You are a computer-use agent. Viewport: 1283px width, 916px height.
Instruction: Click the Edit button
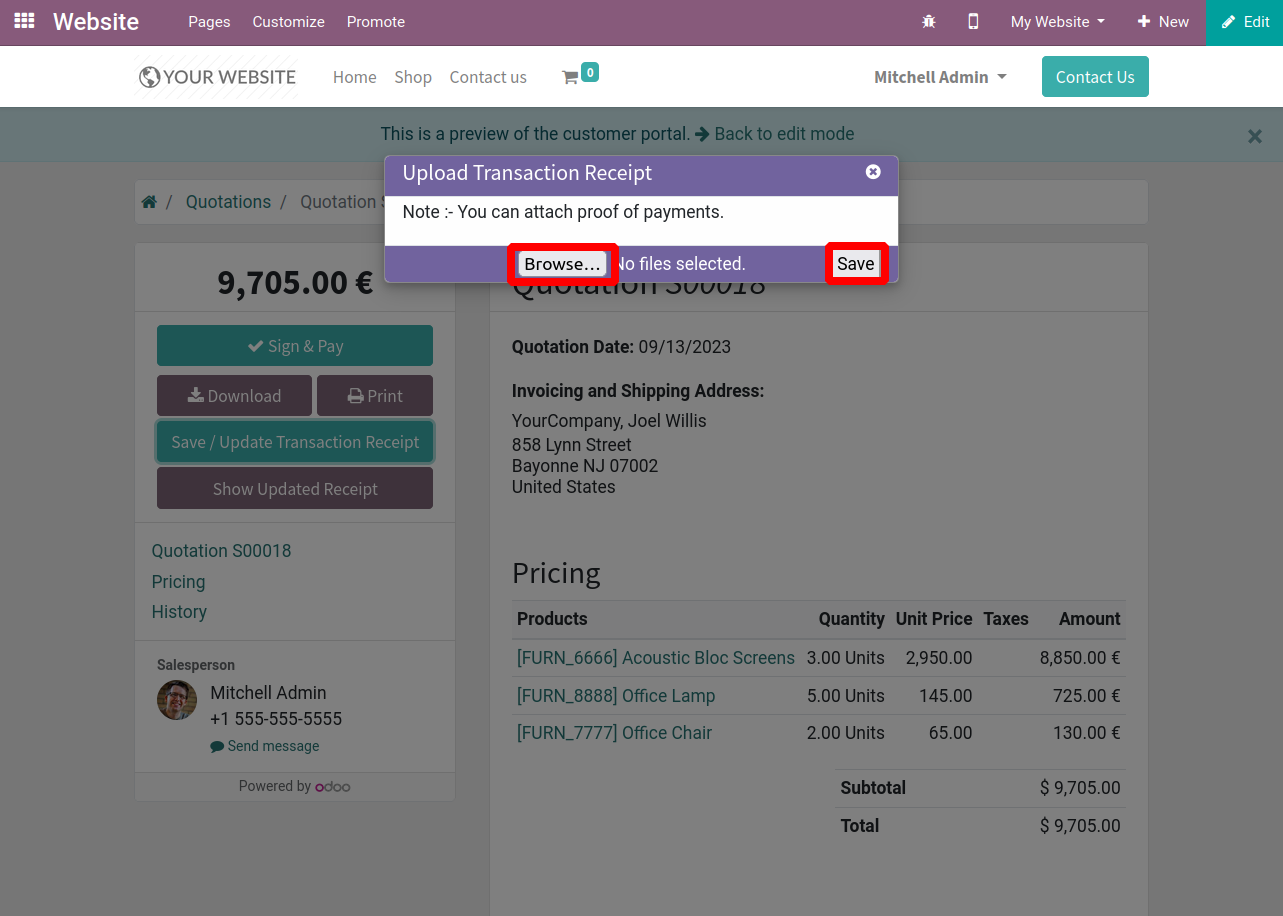point(1245,22)
